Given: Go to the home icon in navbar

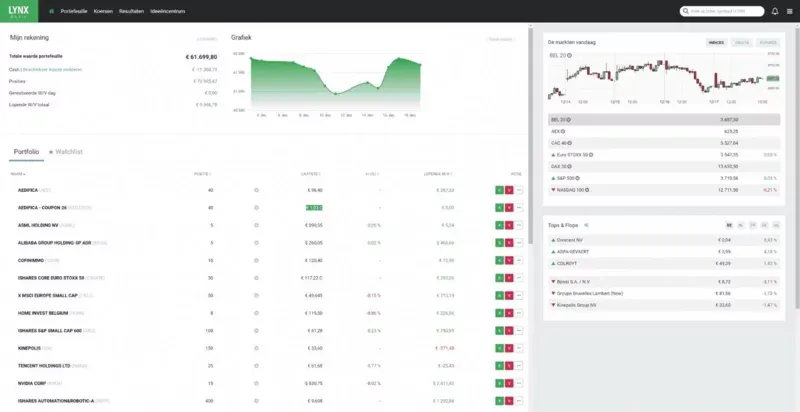Looking at the screenshot, I should pos(52,11).
